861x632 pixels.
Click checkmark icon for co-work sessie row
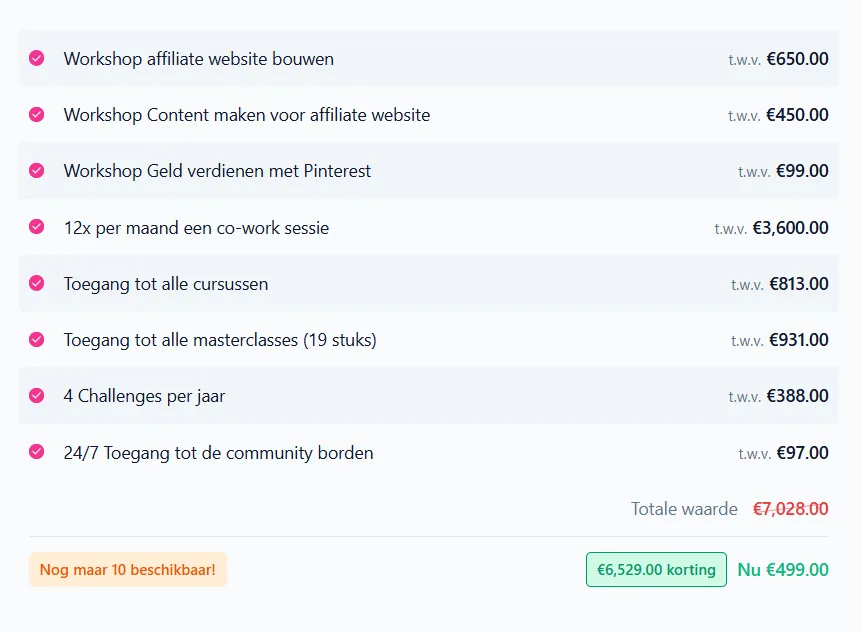point(37,227)
